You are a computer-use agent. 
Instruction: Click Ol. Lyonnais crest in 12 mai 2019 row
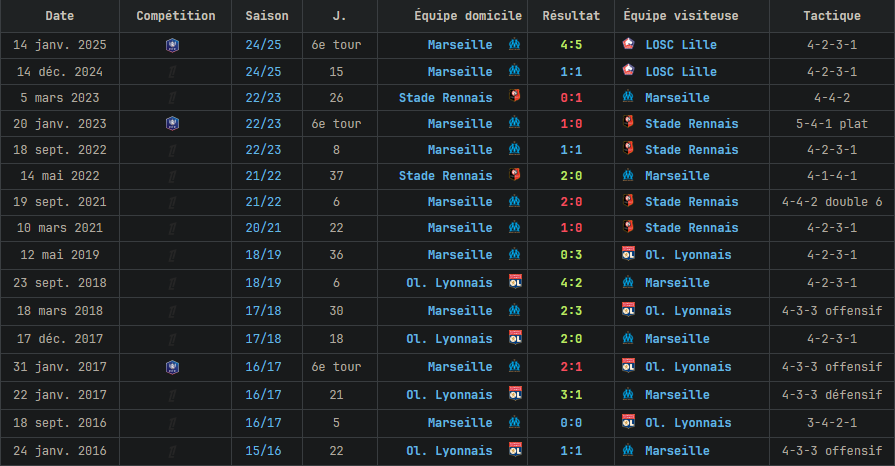point(628,253)
